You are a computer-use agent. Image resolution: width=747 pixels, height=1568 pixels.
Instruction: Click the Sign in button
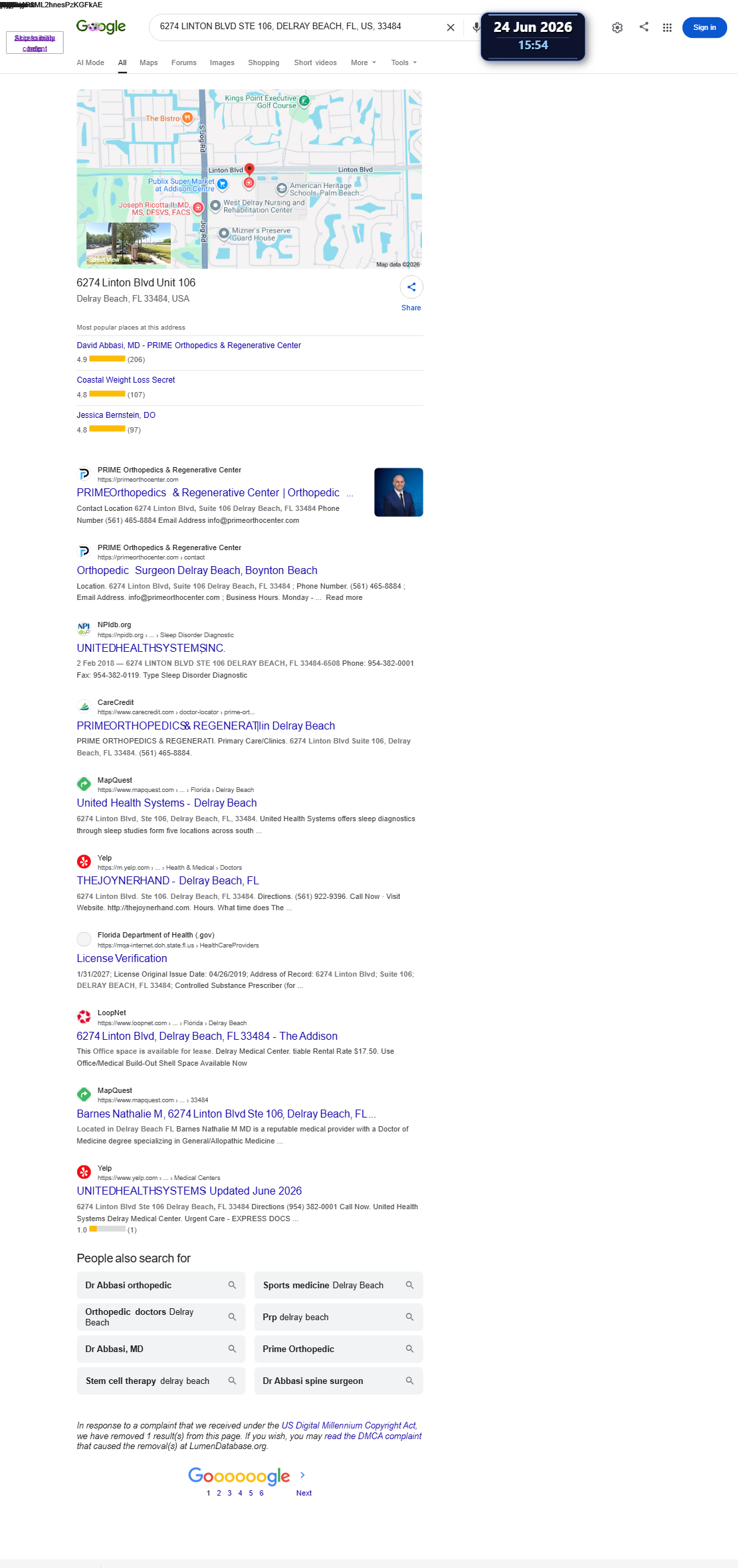coord(704,27)
